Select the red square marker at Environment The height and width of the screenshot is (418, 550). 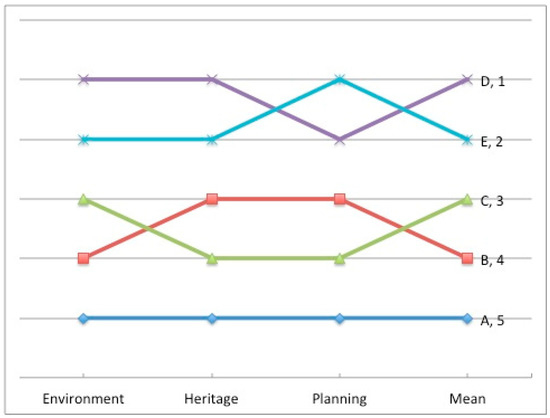[83, 258]
